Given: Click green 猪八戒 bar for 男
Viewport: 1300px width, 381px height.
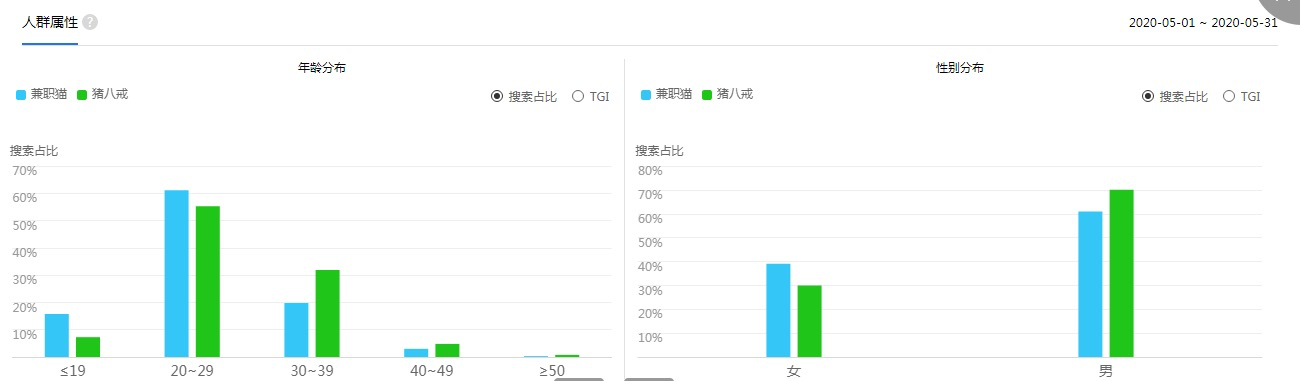Looking at the screenshot, I should (1121, 273).
